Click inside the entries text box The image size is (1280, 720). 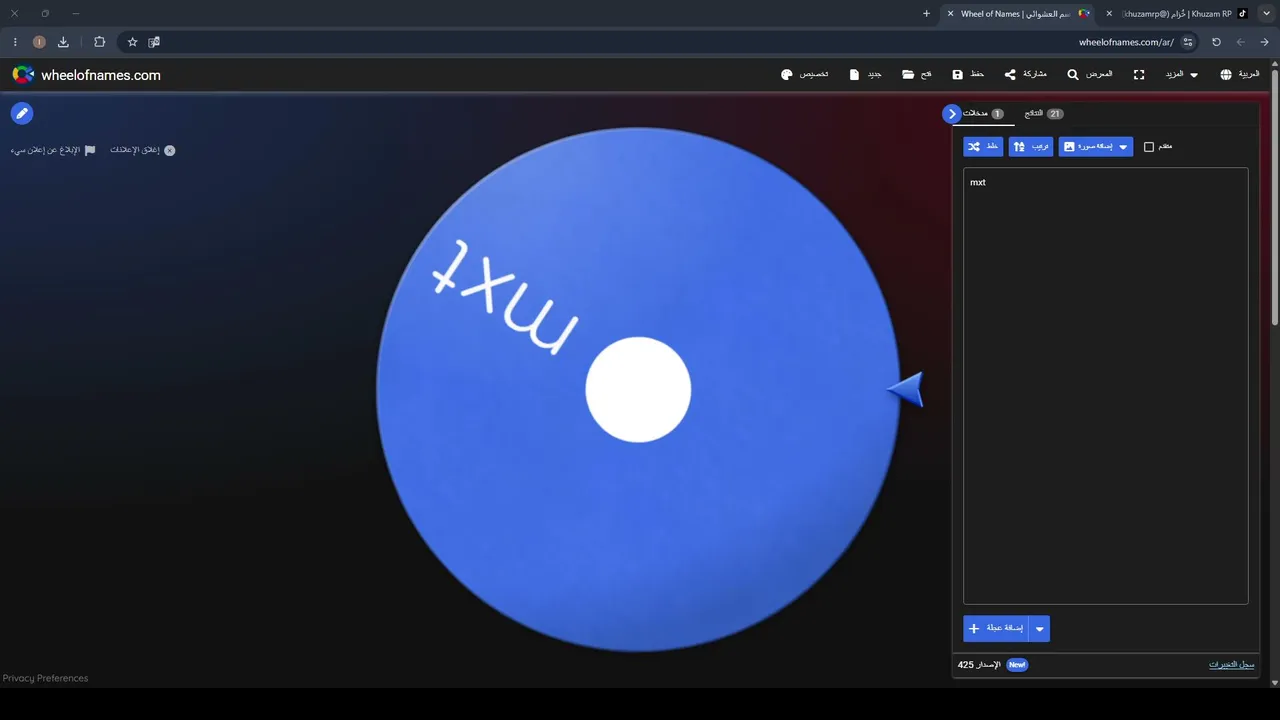point(1106,386)
